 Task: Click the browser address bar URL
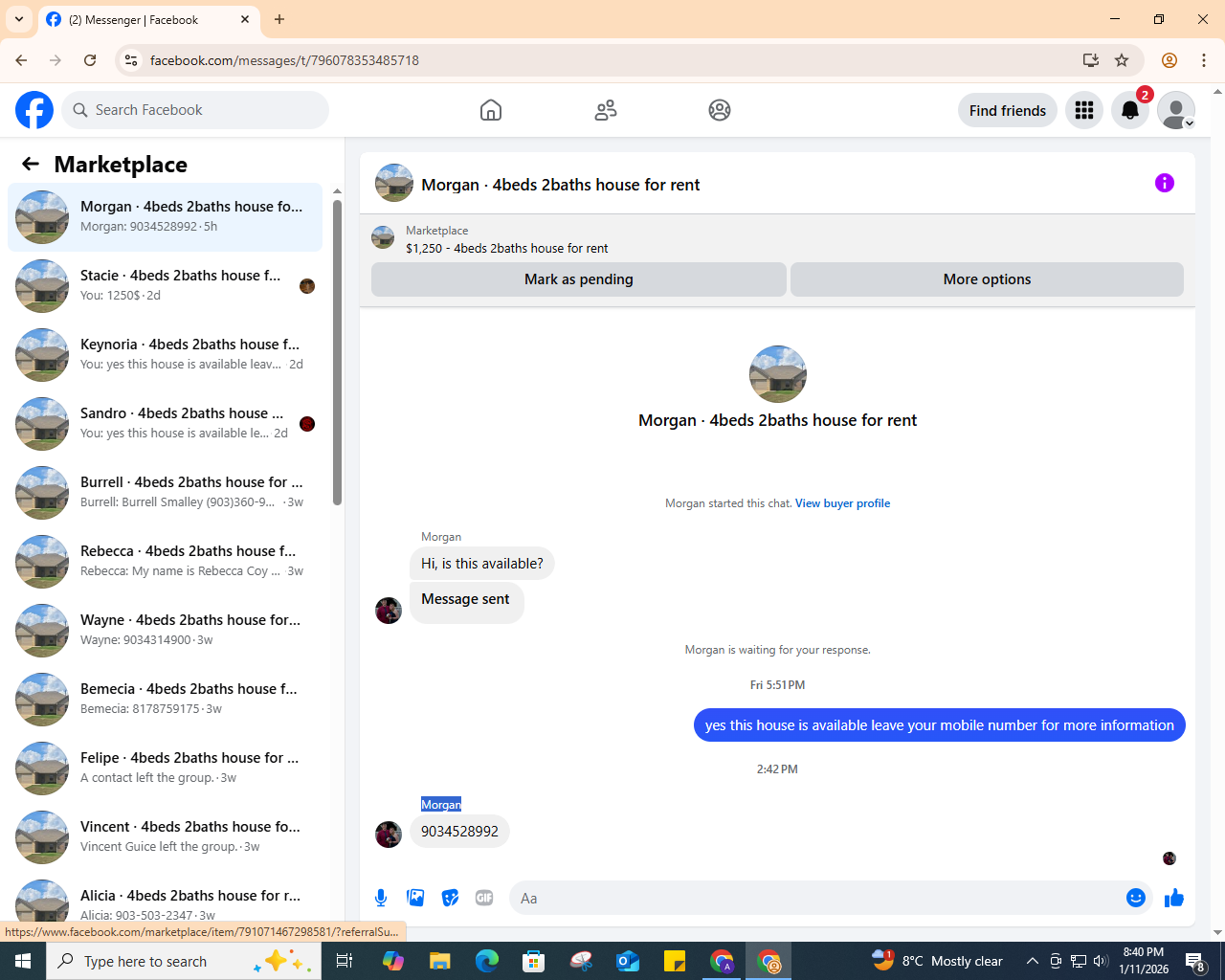point(284,60)
